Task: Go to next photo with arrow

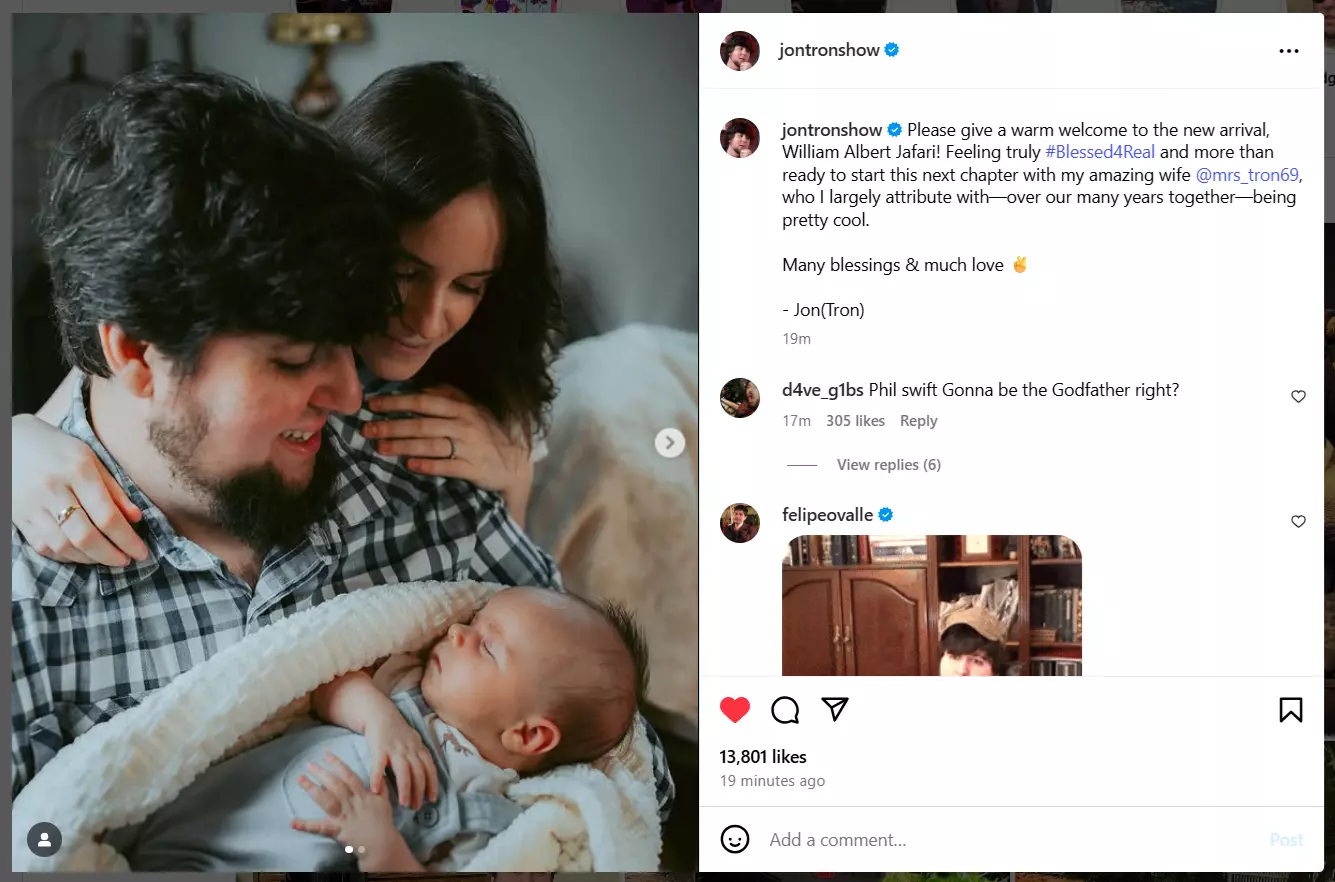Action: [x=670, y=442]
